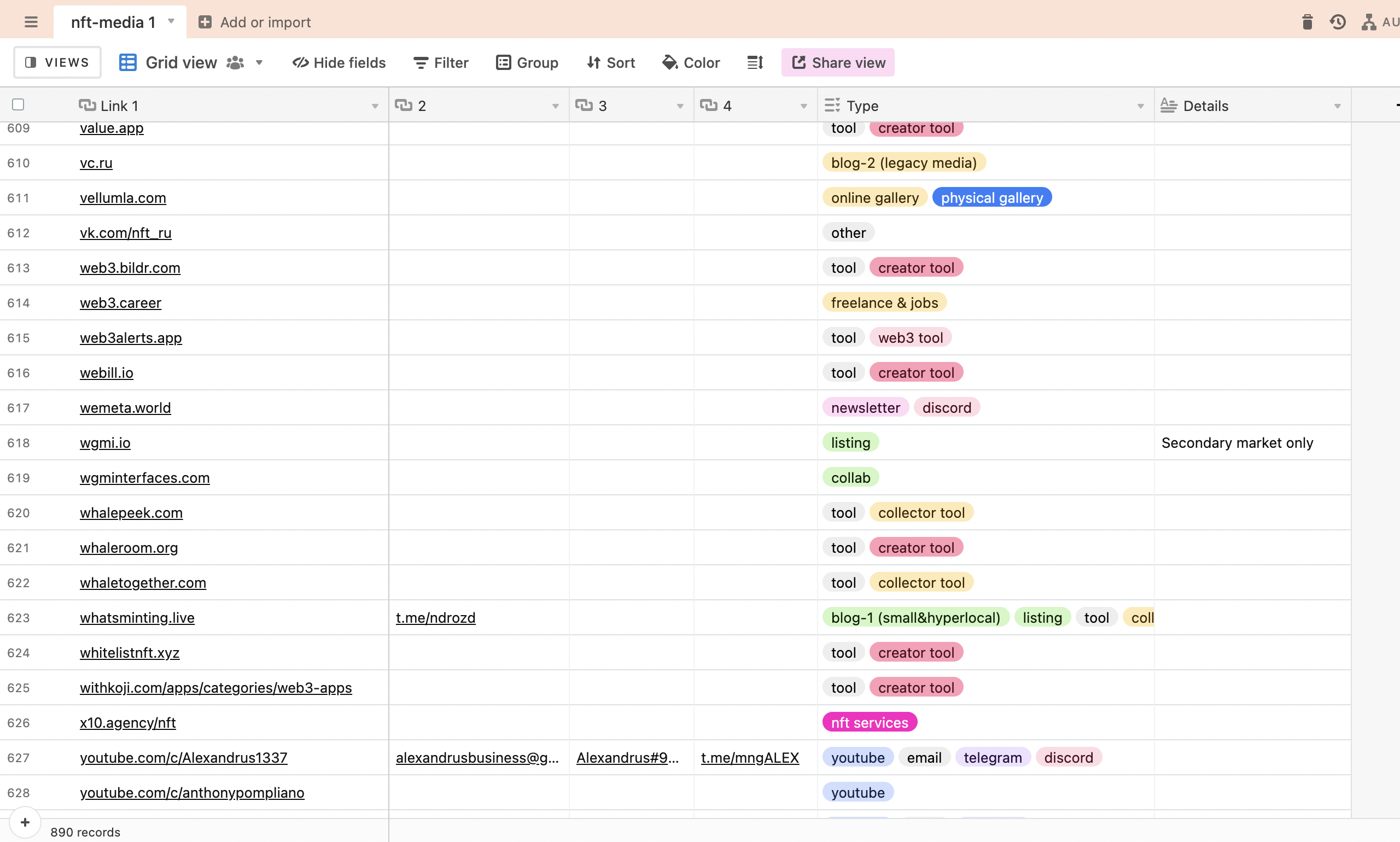Open the vellumla.com link
This screenshot has width=1400, height=842.
[122, 198]
